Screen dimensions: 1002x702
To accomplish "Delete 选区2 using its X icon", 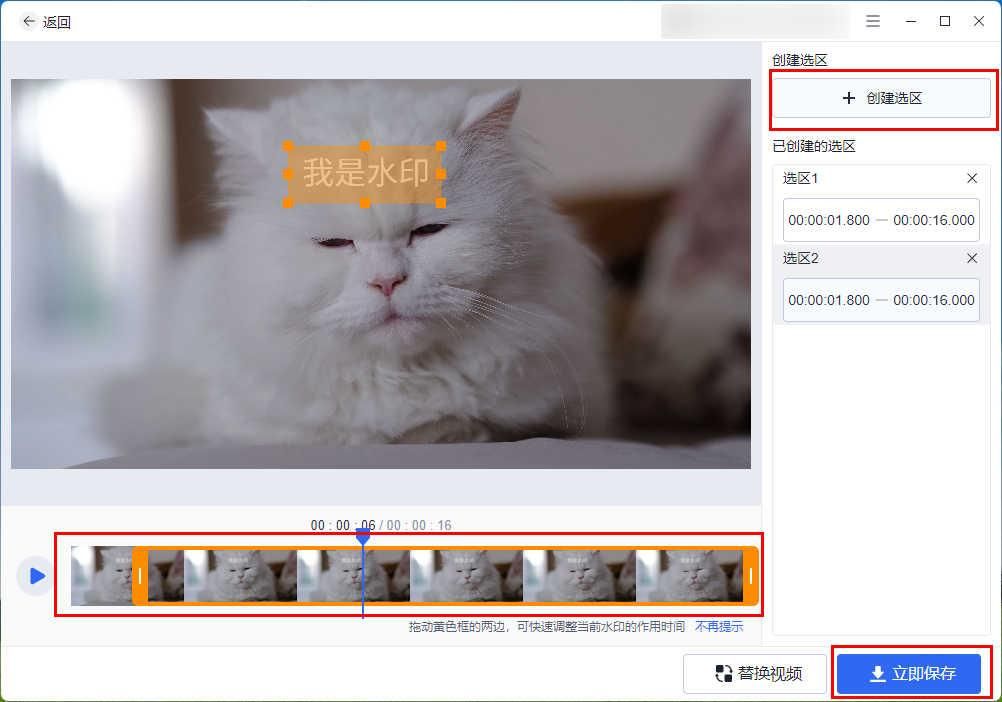I will (x=971, y=258).
